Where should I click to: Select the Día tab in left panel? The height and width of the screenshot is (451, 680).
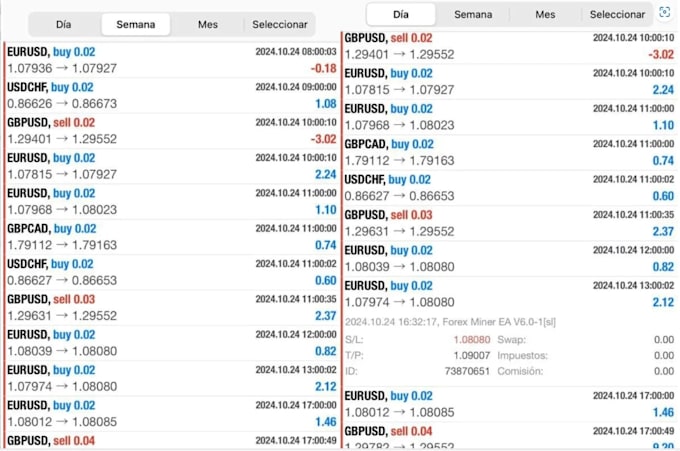tap(64, 25)
